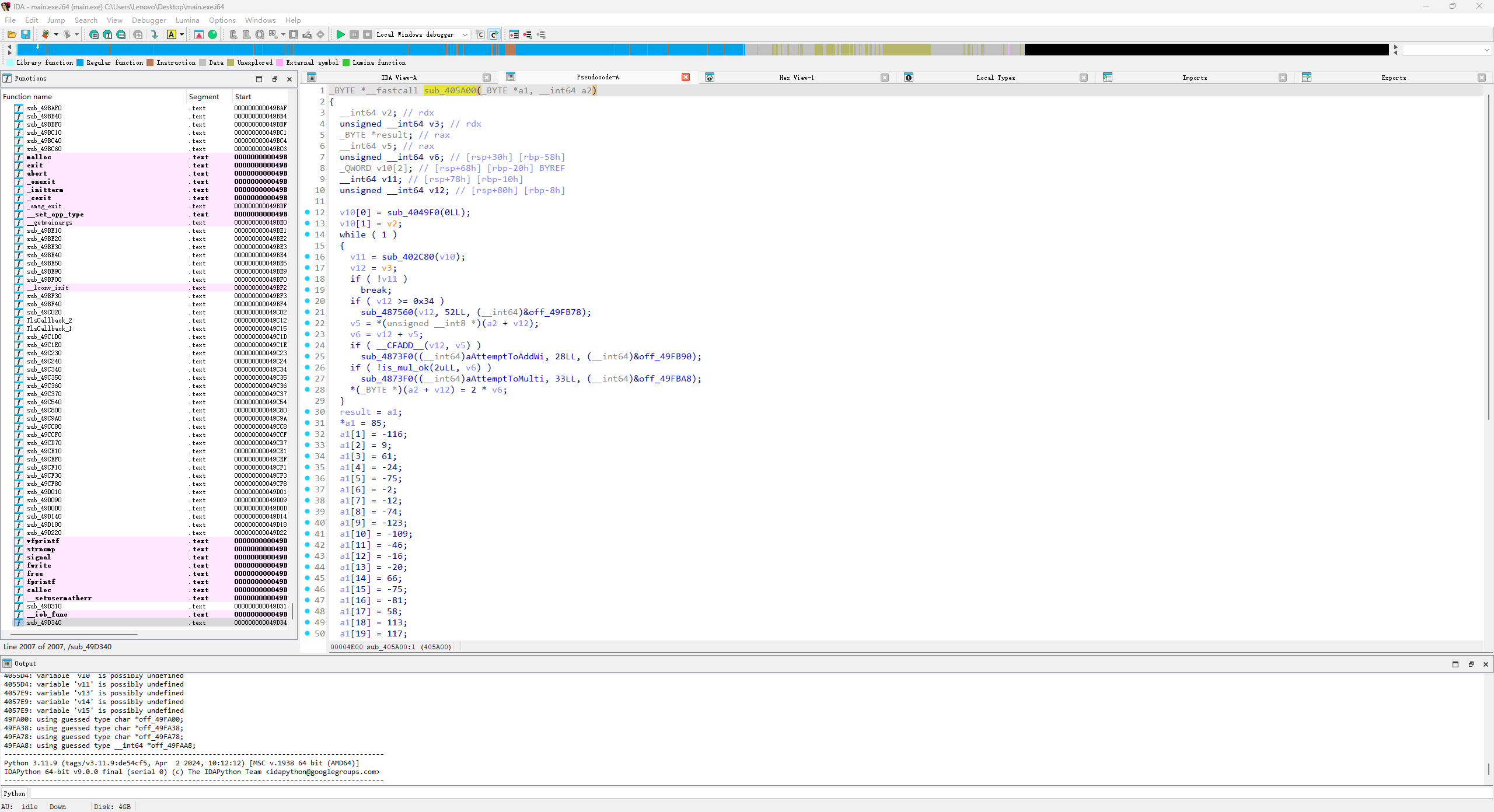Toggle the undock icon on Functions panel

click(x=275, y=79)
